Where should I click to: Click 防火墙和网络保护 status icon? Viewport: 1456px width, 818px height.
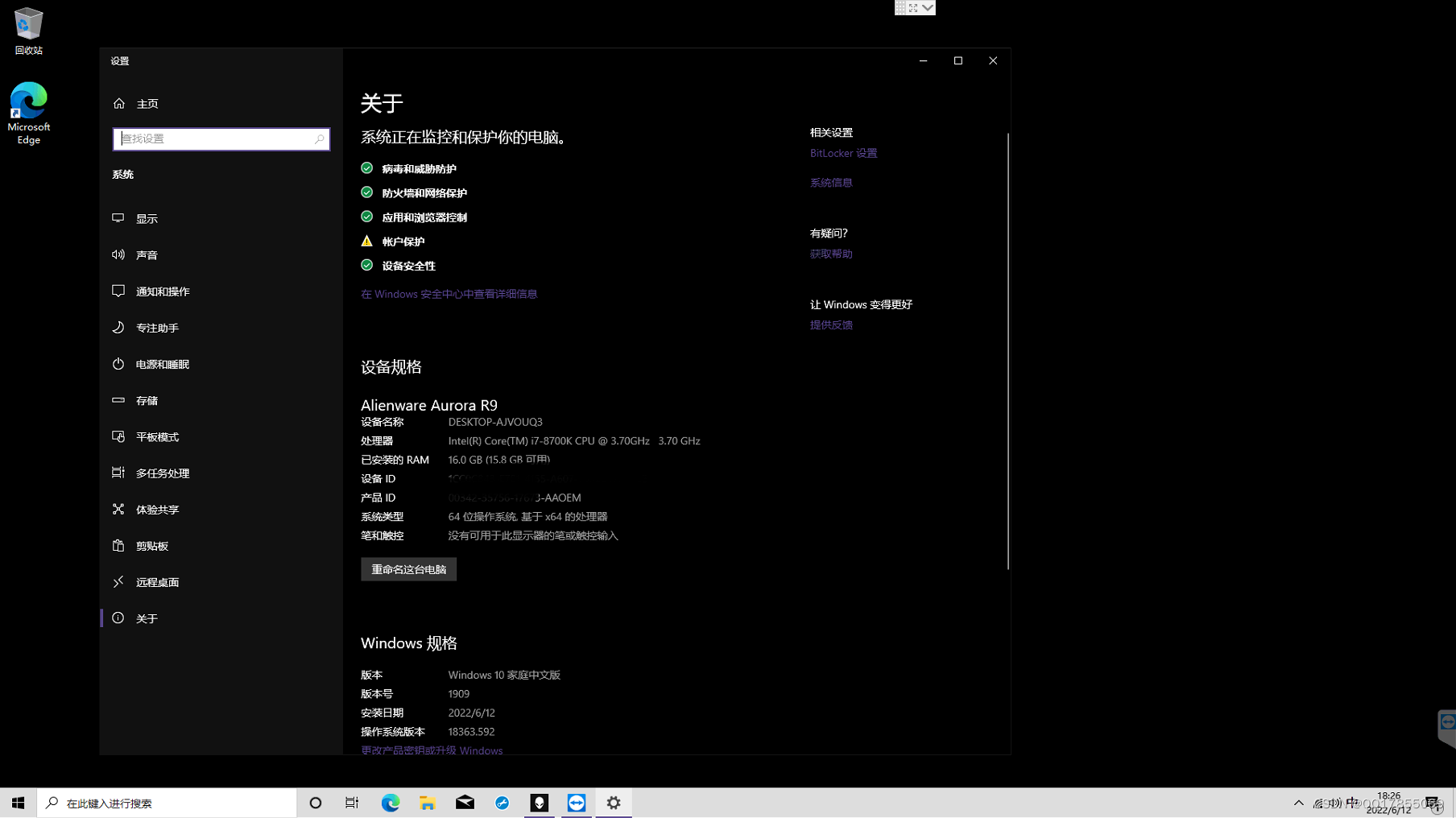[x=367, y=192]
